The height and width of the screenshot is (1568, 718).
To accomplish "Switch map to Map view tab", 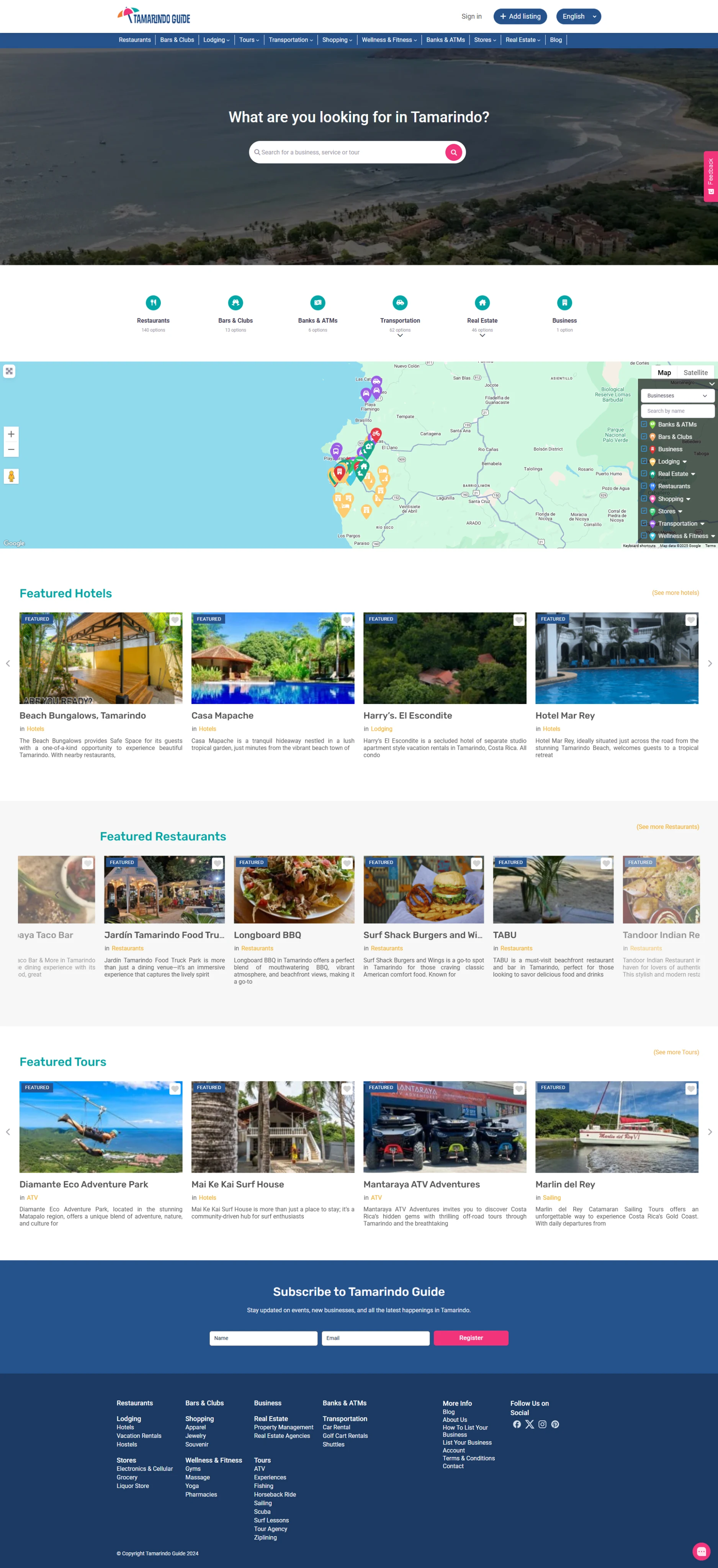I will [664, 372].
